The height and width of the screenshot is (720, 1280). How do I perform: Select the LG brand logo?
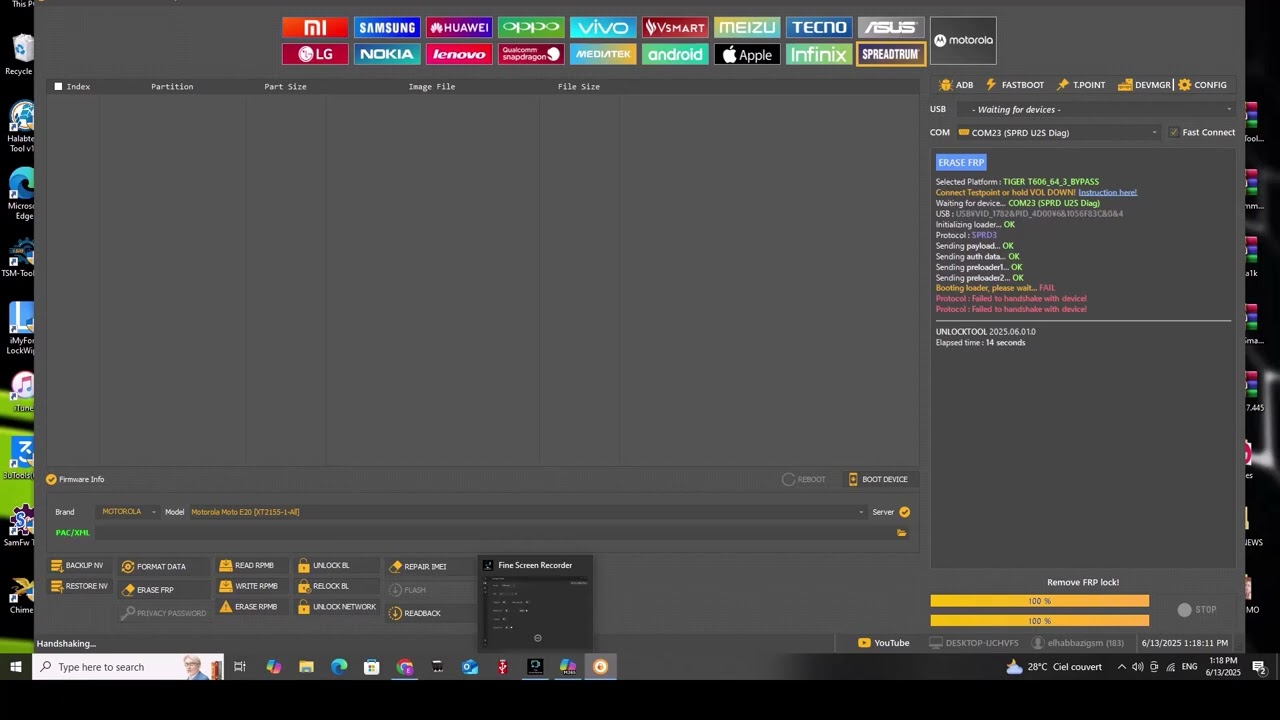[315, 54]
